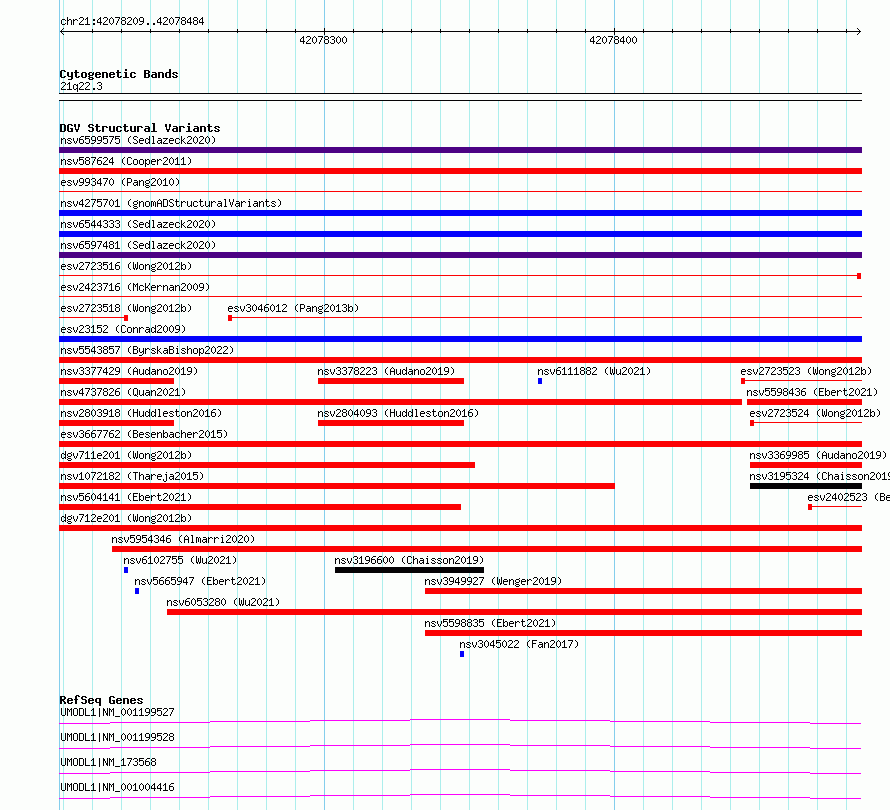This screenshot has height=810, width=890.
Task: Click blue marker under nsv3045022
Action: point(462,654)
